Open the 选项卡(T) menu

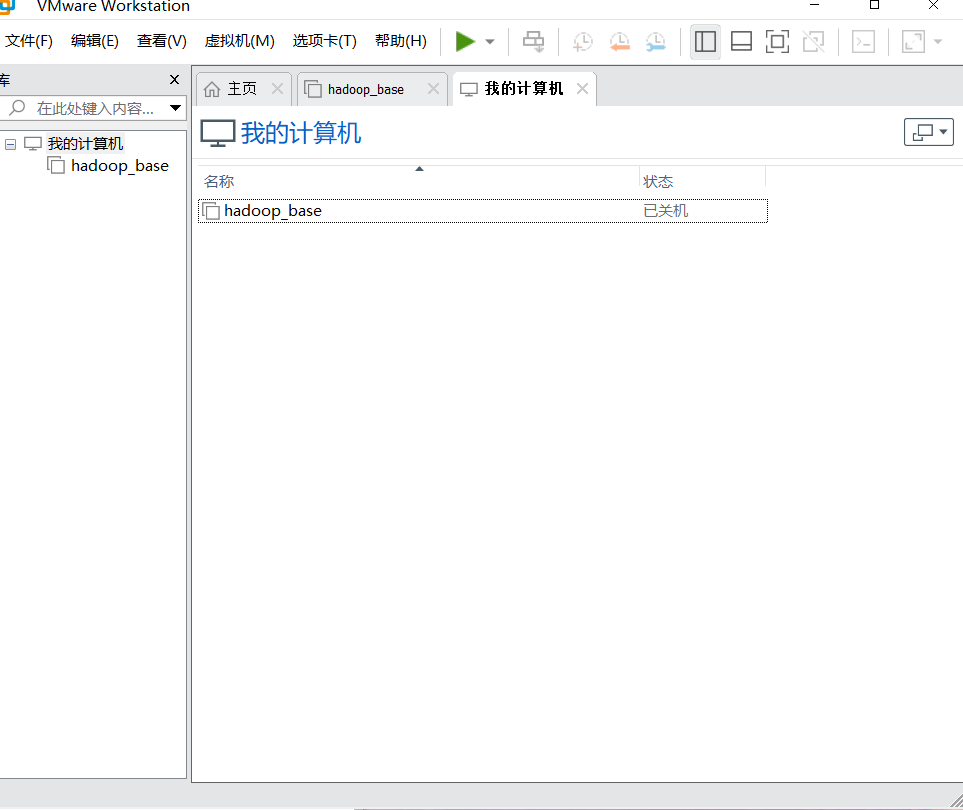[324, 41]
